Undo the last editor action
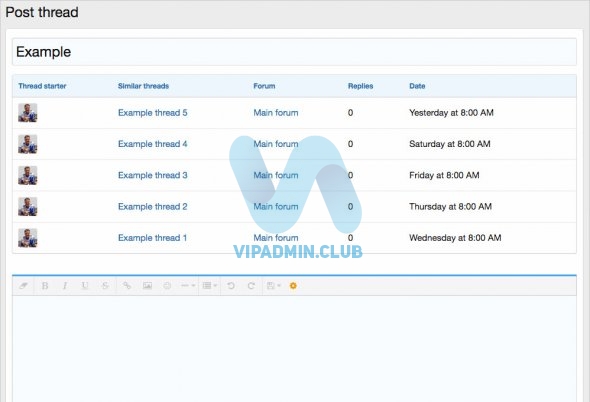The height and width of the screenshot is (402, 590). [x=231, y=286]
